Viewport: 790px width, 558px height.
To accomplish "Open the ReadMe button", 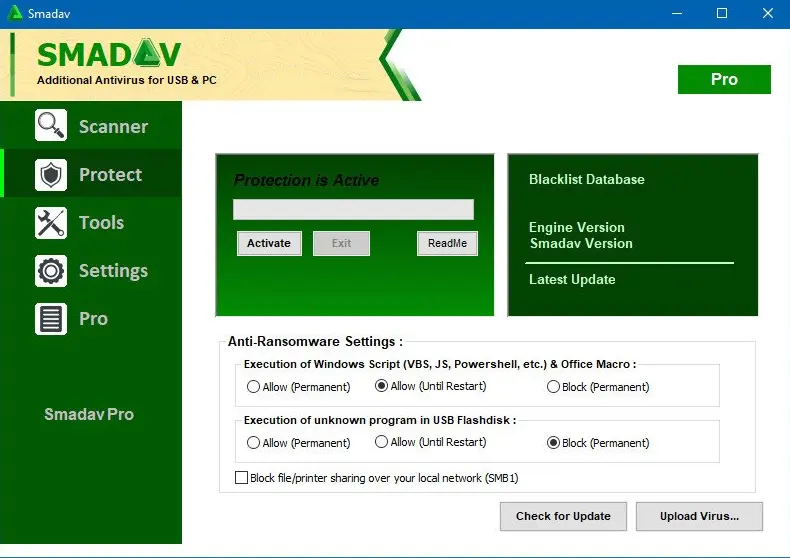I will 447,243.
